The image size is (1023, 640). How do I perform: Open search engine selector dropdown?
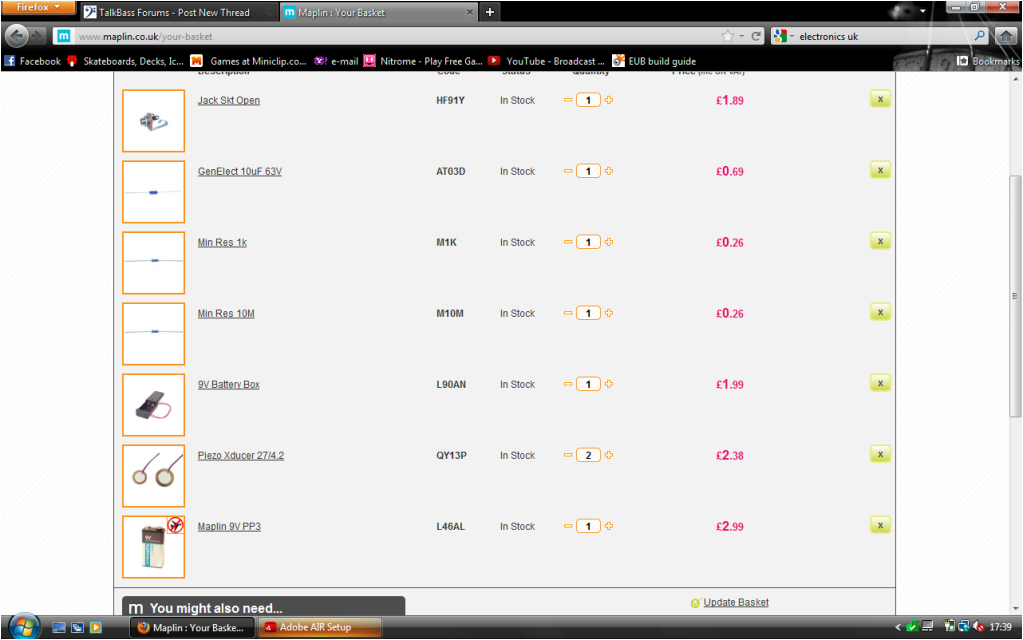click(x=783, y=37)
